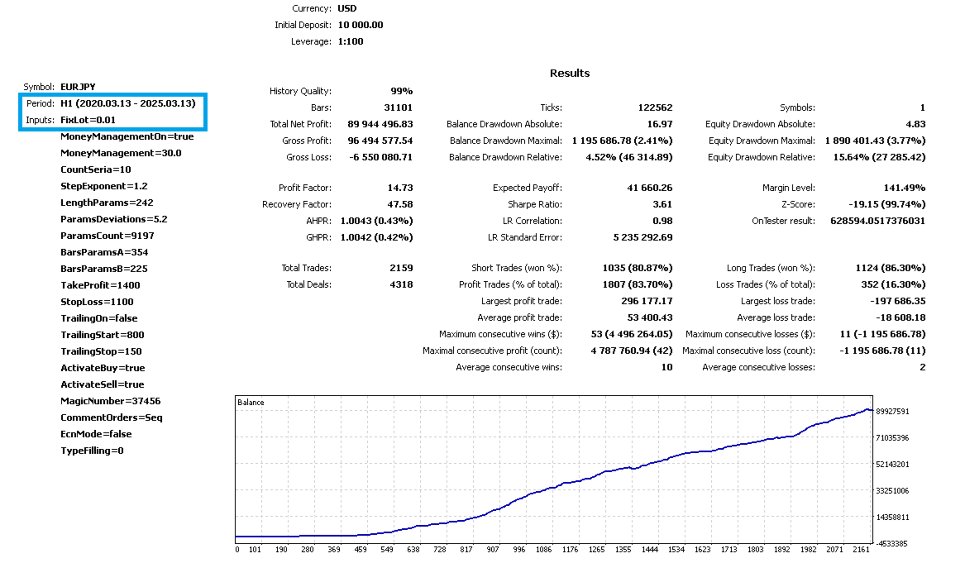Screen dimensions: 960x563
Task: Click LR Standard Error 5 235 292.69
Action: 642,237
